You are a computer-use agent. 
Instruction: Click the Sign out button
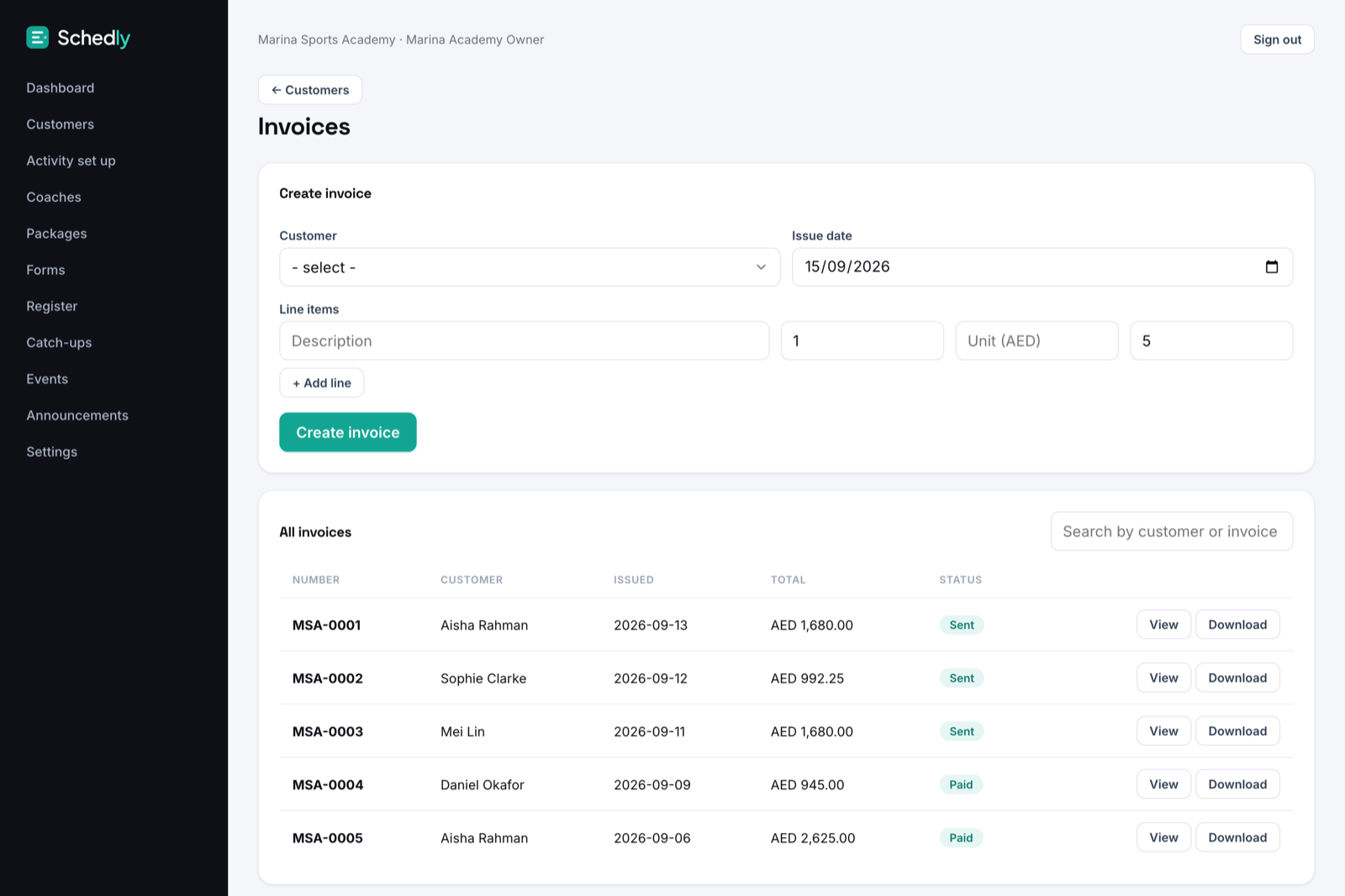(1277, 40)
